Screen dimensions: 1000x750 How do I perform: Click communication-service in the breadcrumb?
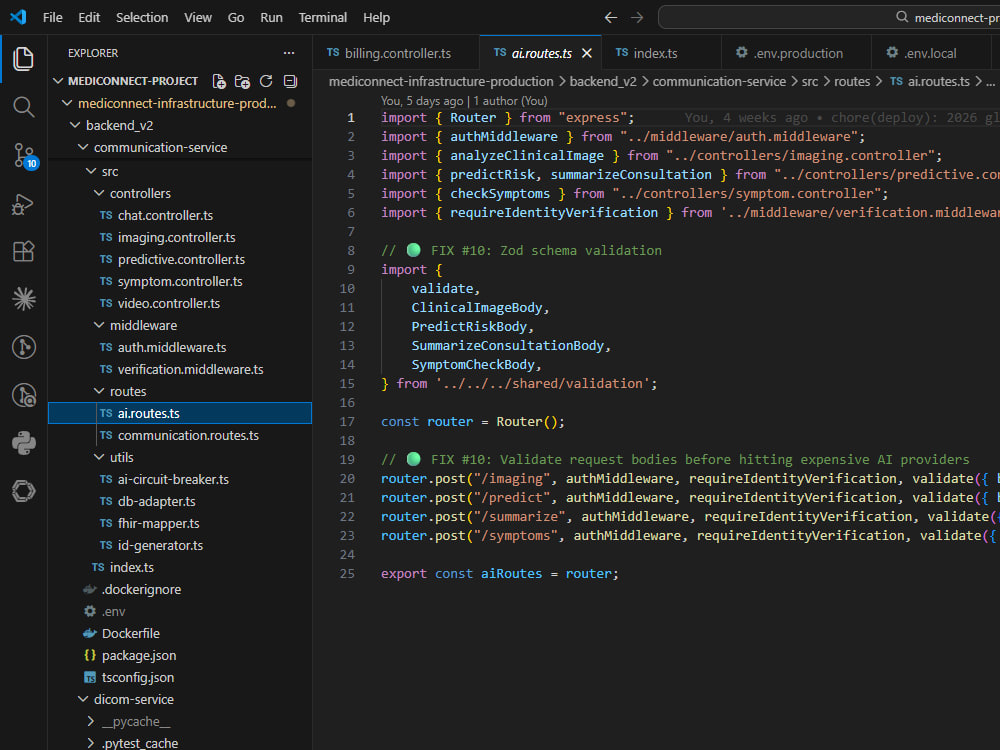(x=719, y=82)
